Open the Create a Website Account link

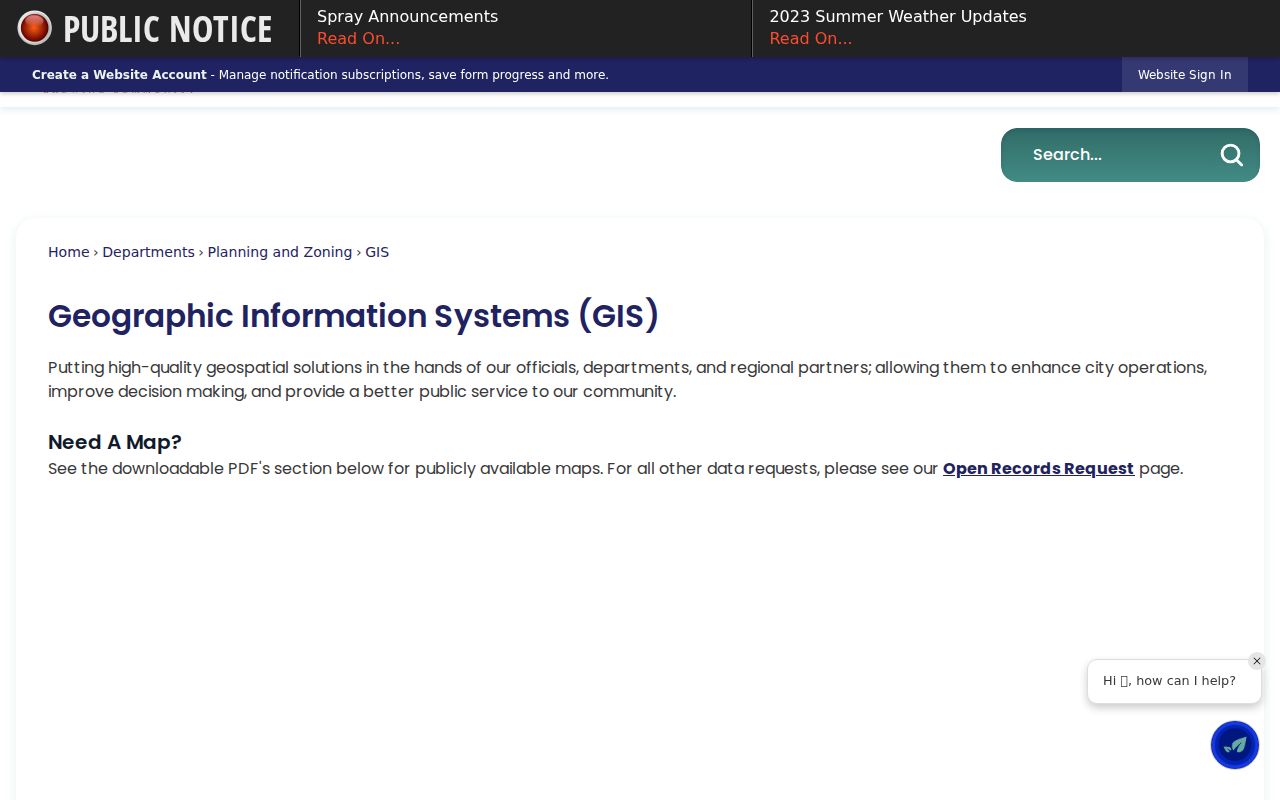coord(119,75)
